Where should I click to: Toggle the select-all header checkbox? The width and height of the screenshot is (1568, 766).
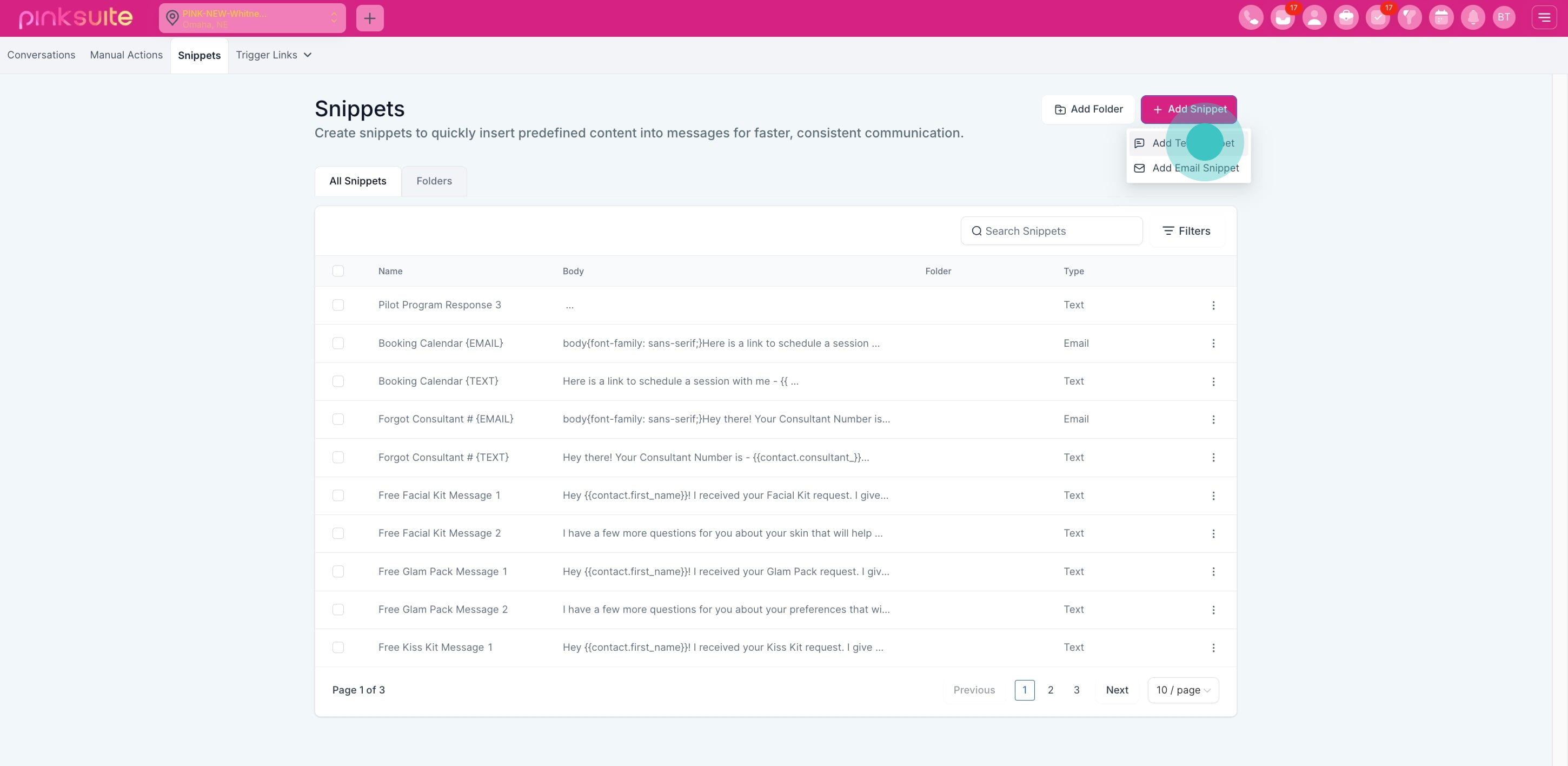tap(338, 271)
